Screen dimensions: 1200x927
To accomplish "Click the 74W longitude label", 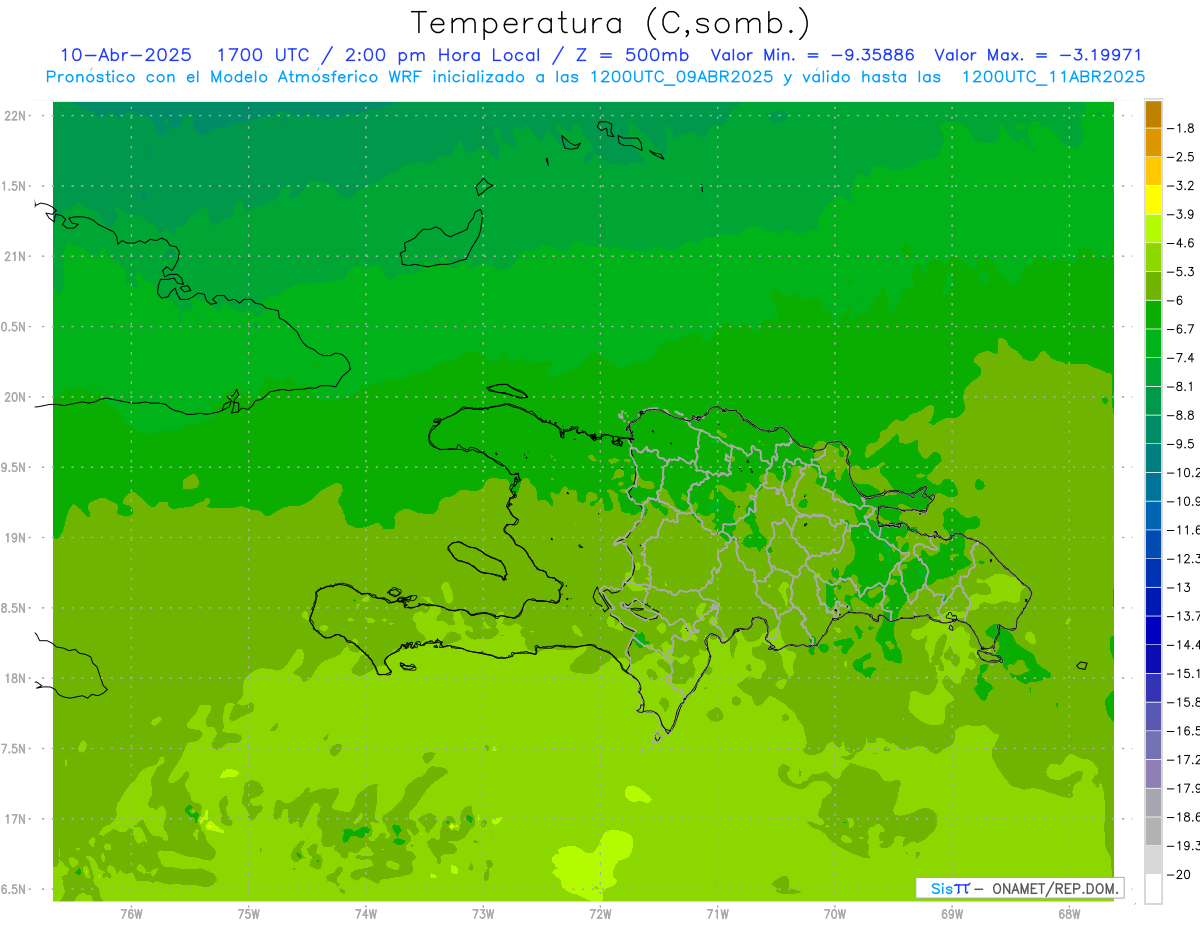I will [366, 913].
